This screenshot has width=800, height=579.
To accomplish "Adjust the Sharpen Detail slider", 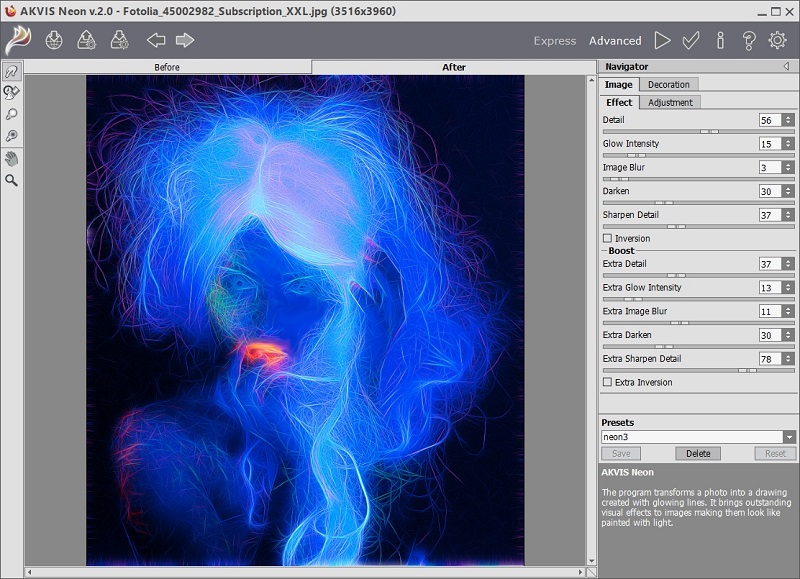I will point(698,226).
